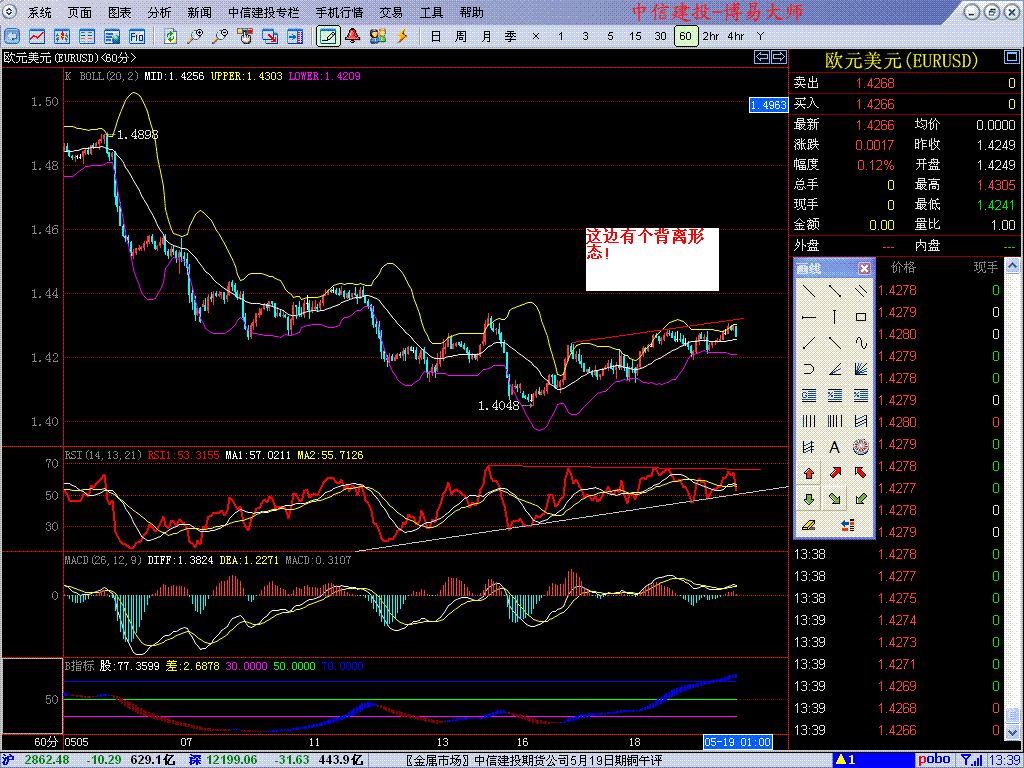
Task: Place a green down arrow marker
Action: point(808,499)
